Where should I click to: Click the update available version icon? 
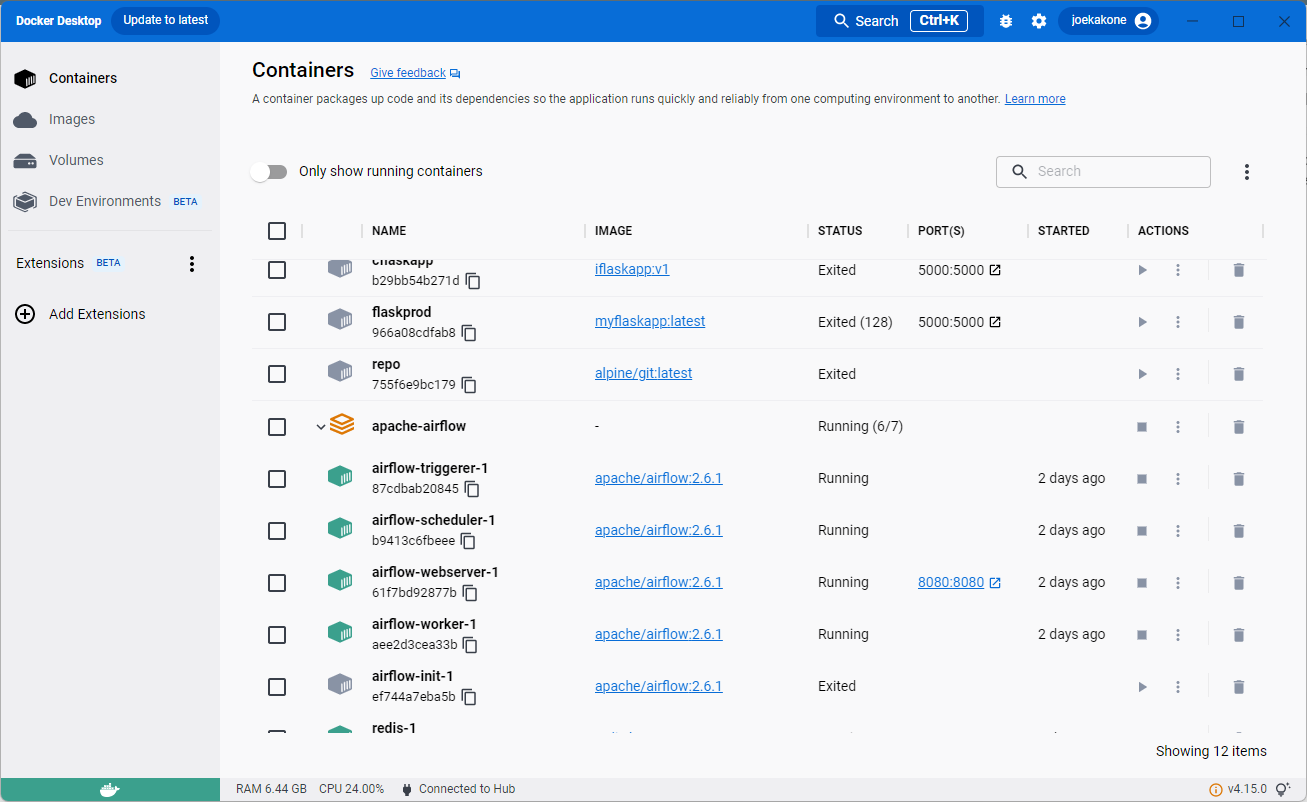click(1216, 790)
